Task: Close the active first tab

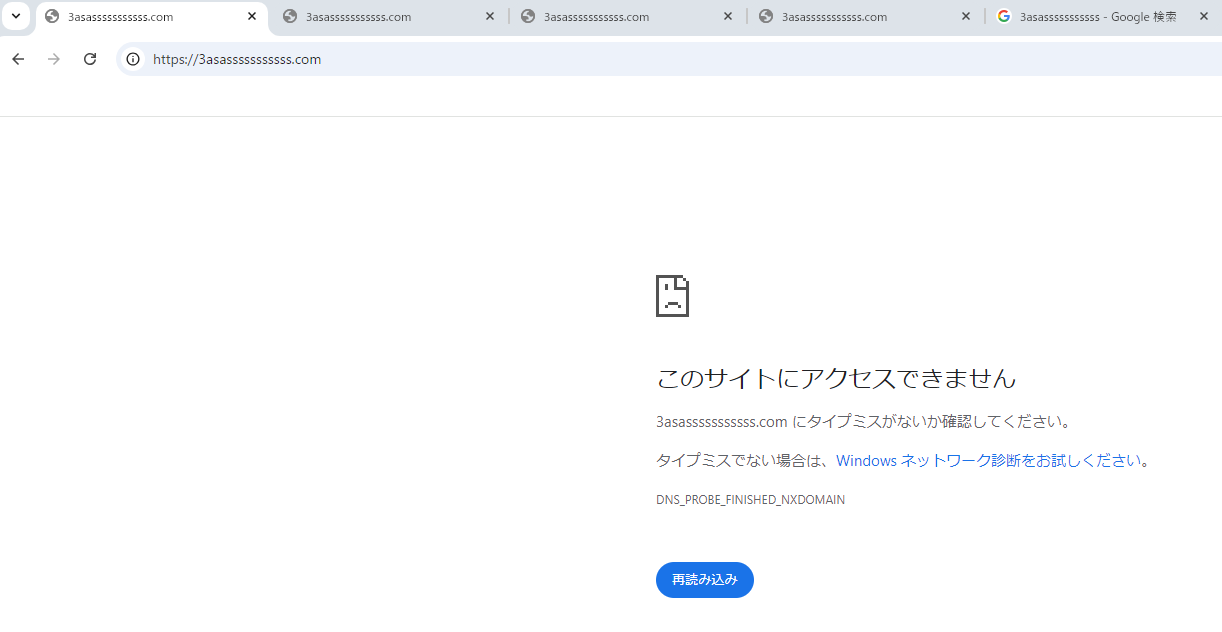Action: click(252, 17)
